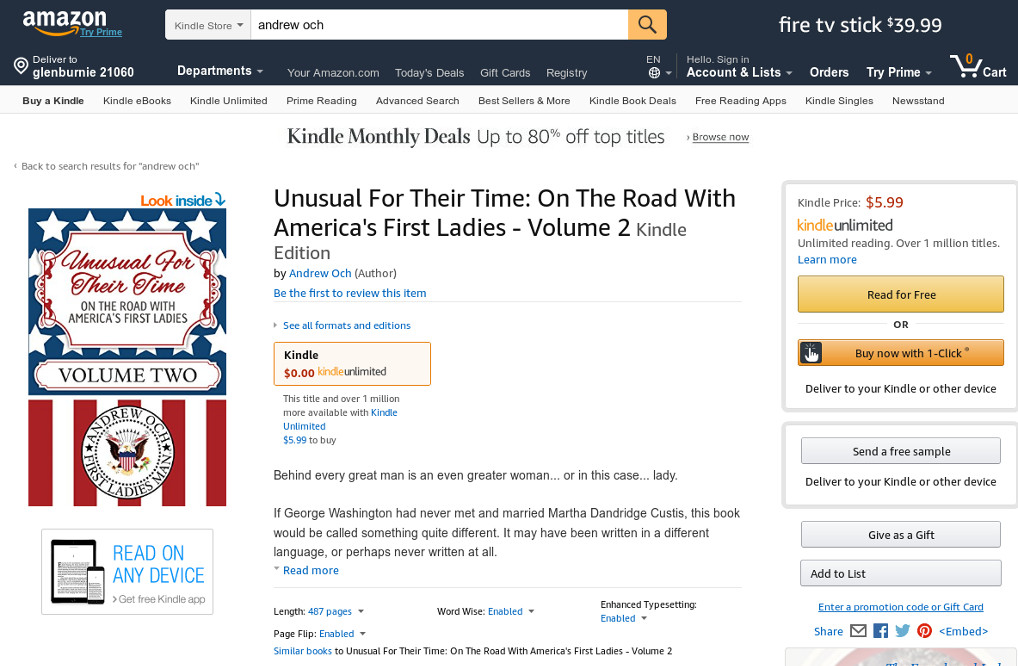Click Send a free sample button
Screen dimensions: 1018x666
pyautogui.click(x=900, y=451)
